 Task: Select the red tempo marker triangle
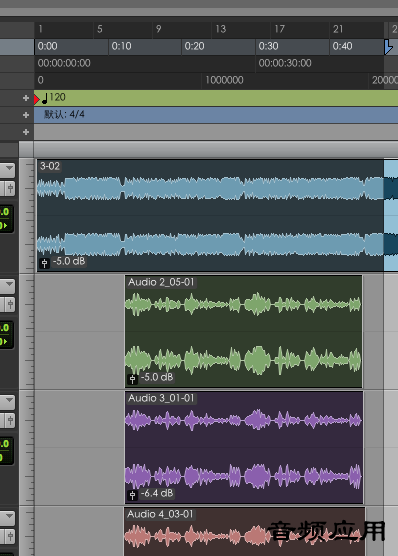coord(37,99)
